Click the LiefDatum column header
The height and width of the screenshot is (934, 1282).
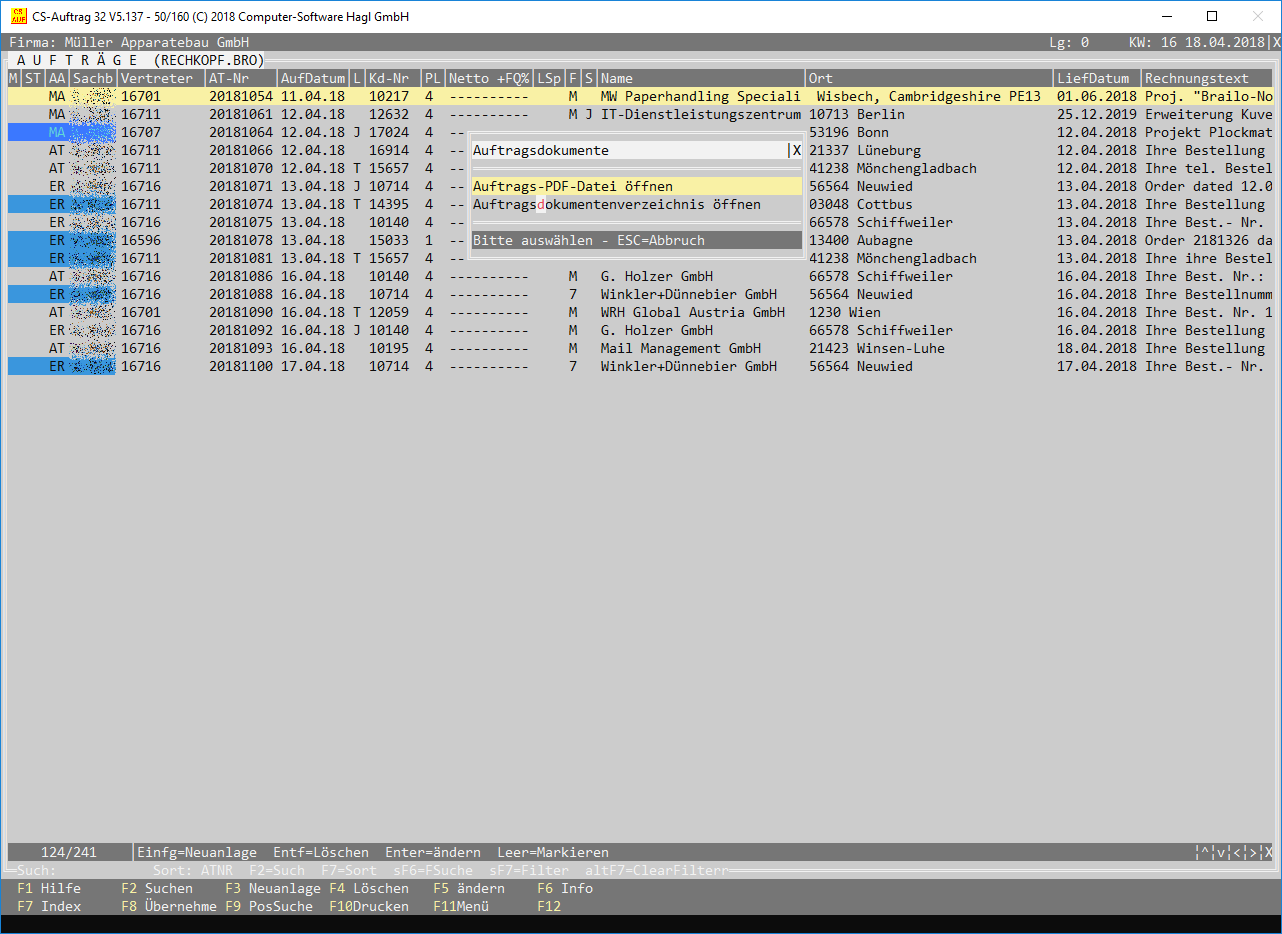pyautogui.click(x=1093, y=78)
